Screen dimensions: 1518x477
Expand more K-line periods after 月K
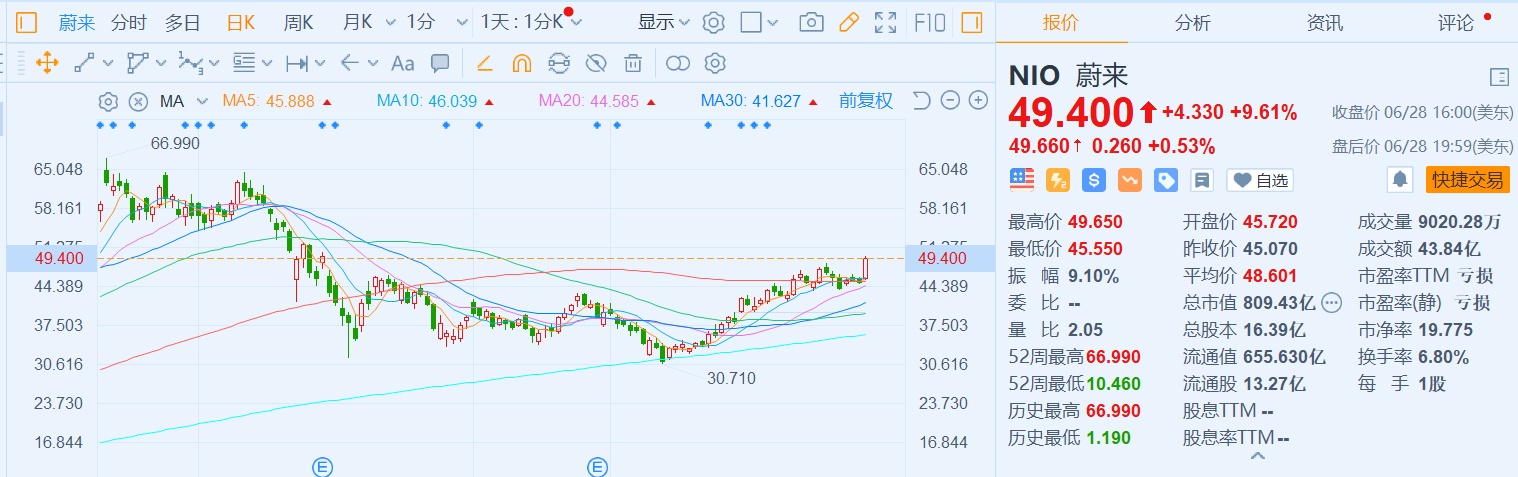pyautogui.click(x=389, y=22)
